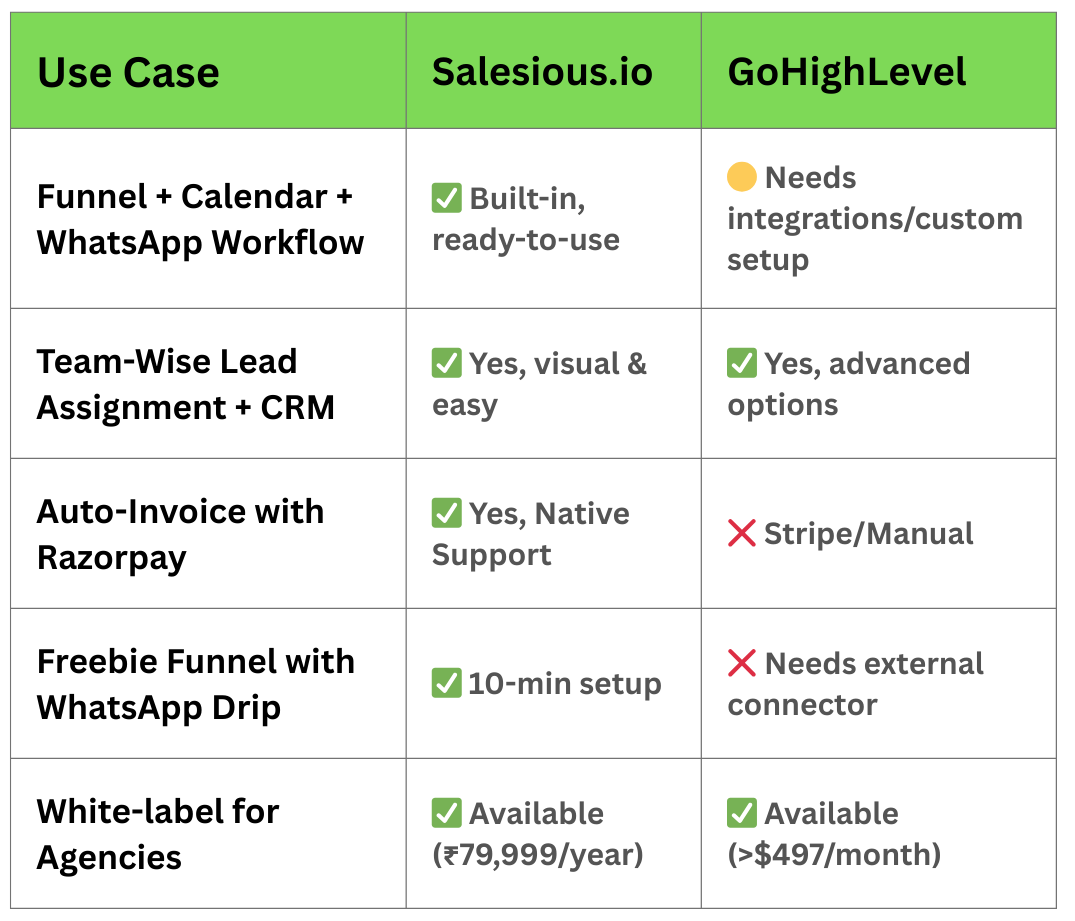This screenshot has height=921, width=1075.
Task: Click the green checkmark beside "10-min setup"
Action: pyautogui.click(x=446, y=684)
